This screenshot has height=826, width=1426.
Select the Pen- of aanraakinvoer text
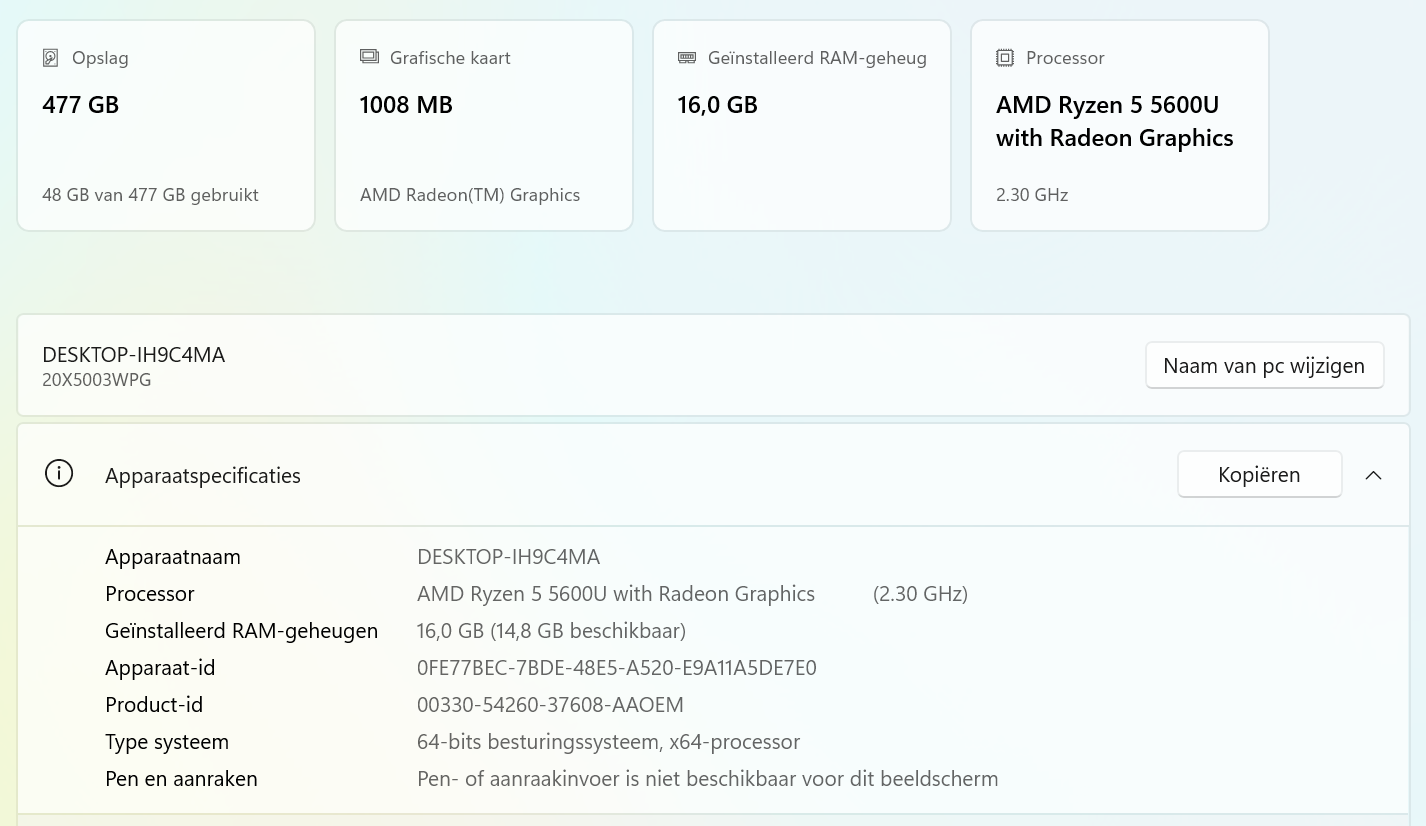click(x=707, y=779)
